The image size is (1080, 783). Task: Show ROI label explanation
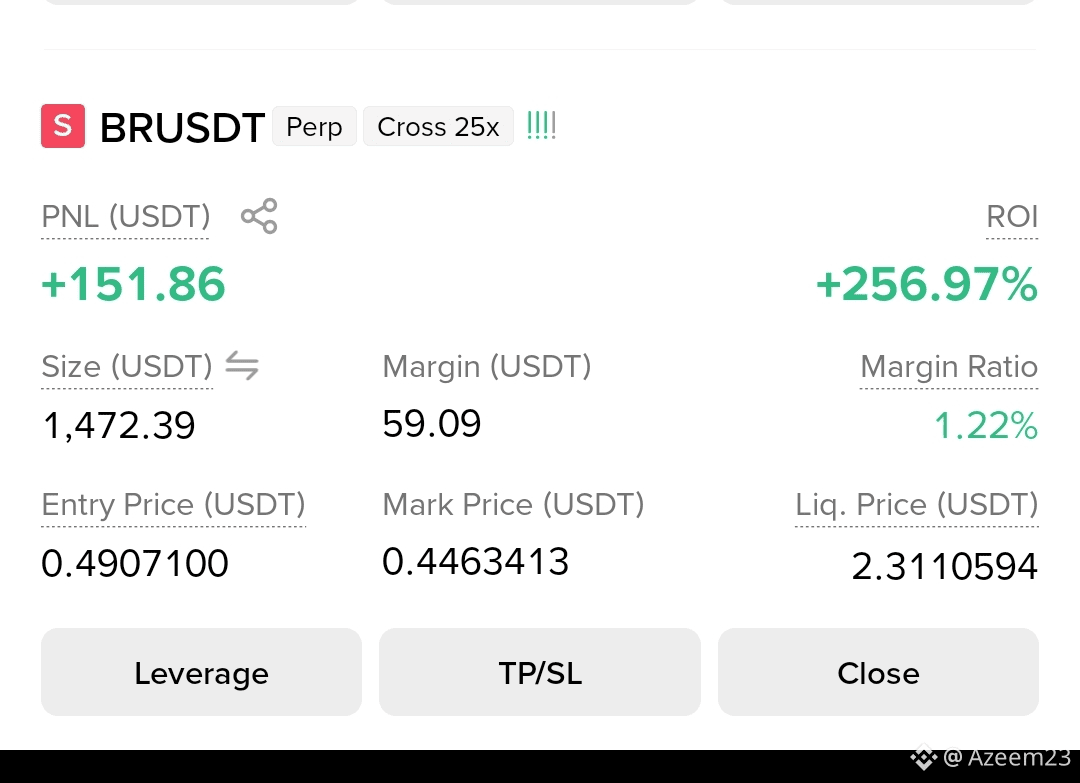coord(1012,217)
